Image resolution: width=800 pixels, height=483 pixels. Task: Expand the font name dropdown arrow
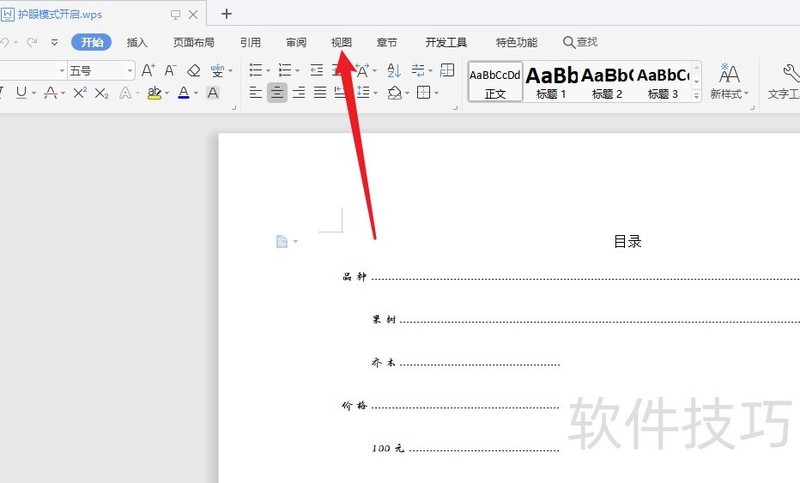click(x=62, y=71)
